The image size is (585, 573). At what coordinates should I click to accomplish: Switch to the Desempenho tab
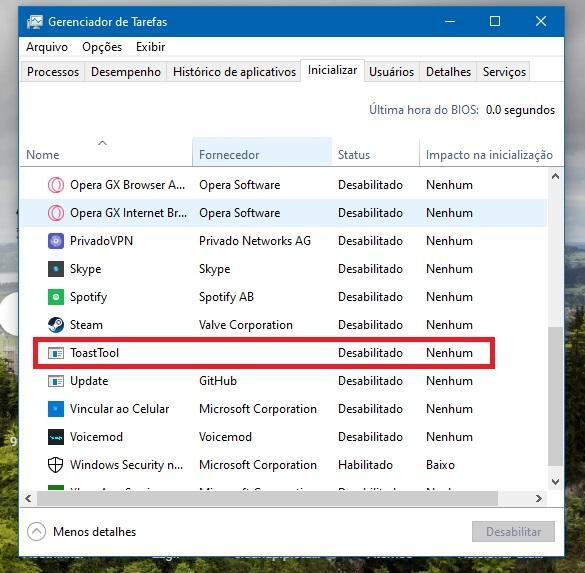click(x=126, y=72)
